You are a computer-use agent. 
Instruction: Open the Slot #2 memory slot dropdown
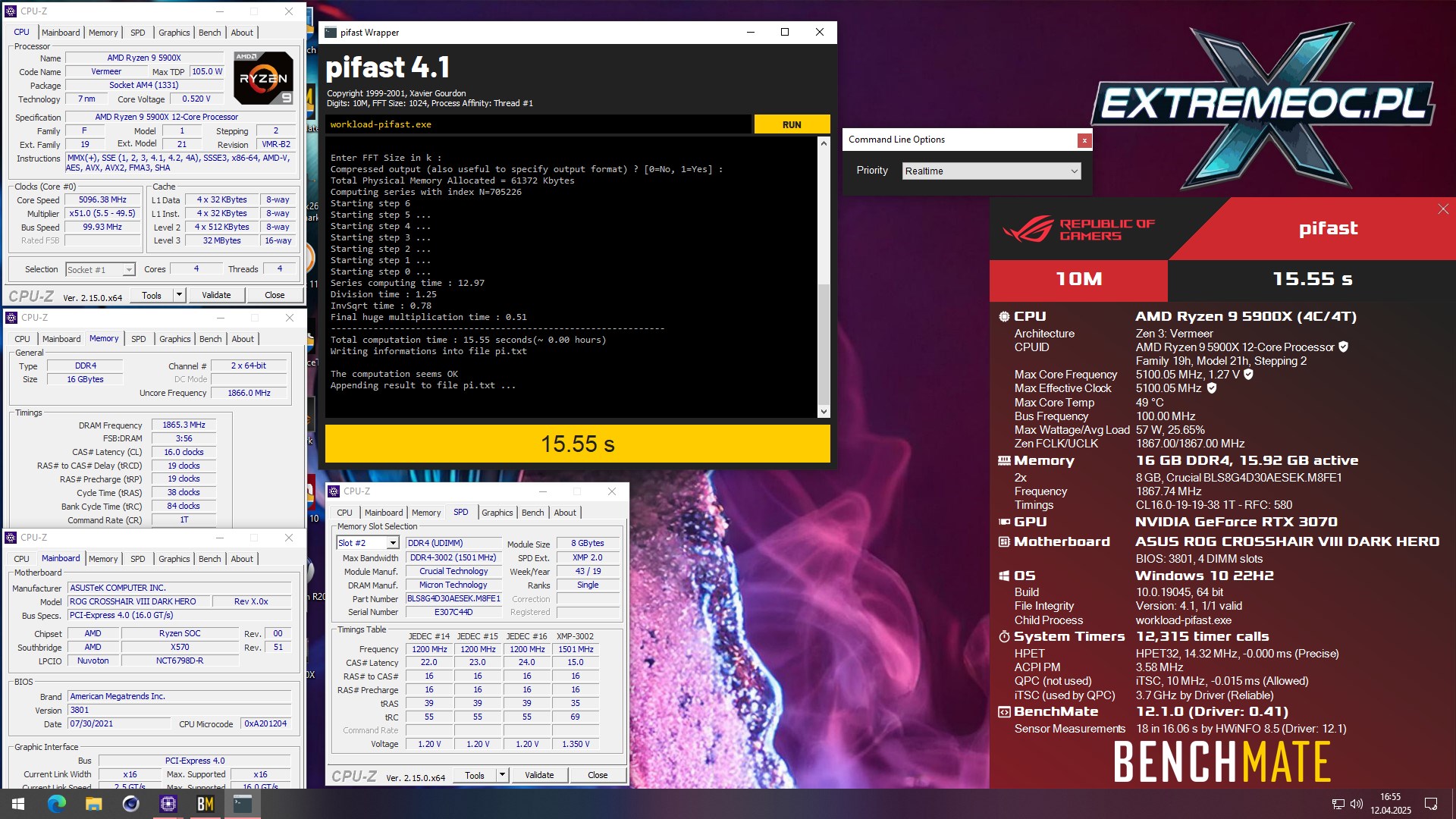tap(368, 543)
